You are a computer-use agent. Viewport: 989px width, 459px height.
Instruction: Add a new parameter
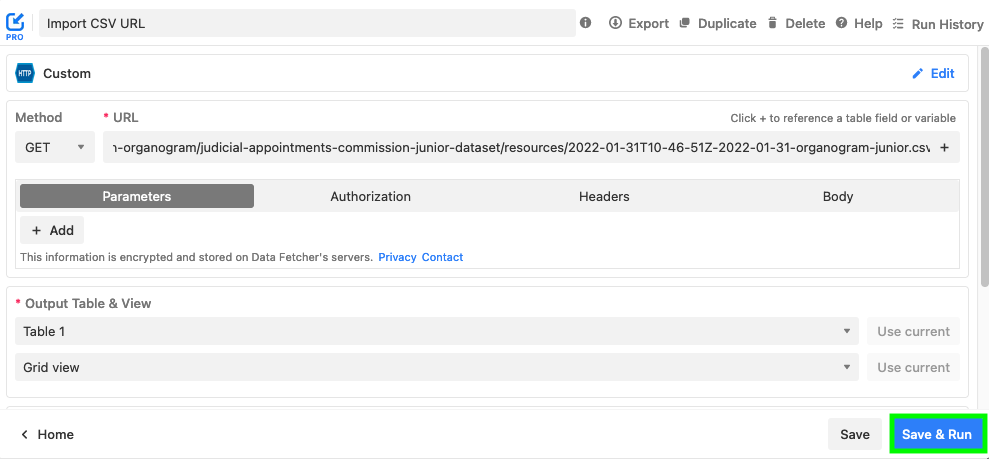pos(52,230)
